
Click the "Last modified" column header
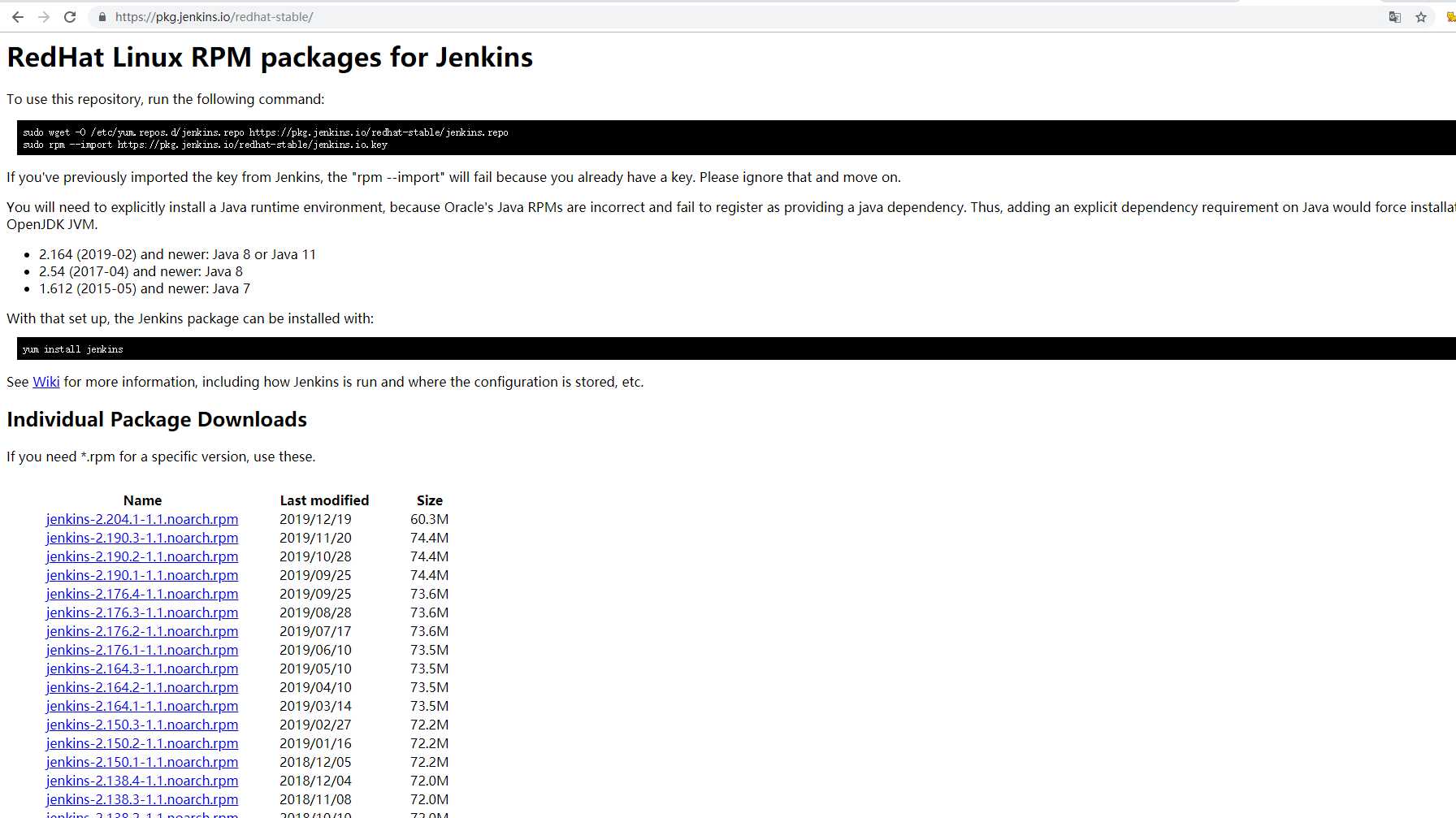pyautogui.click(x=324, y=500)
